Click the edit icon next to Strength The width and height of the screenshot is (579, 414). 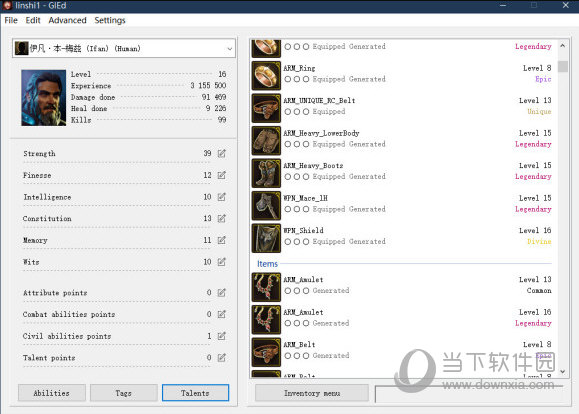pyautogui.click(x=222, y=153)
